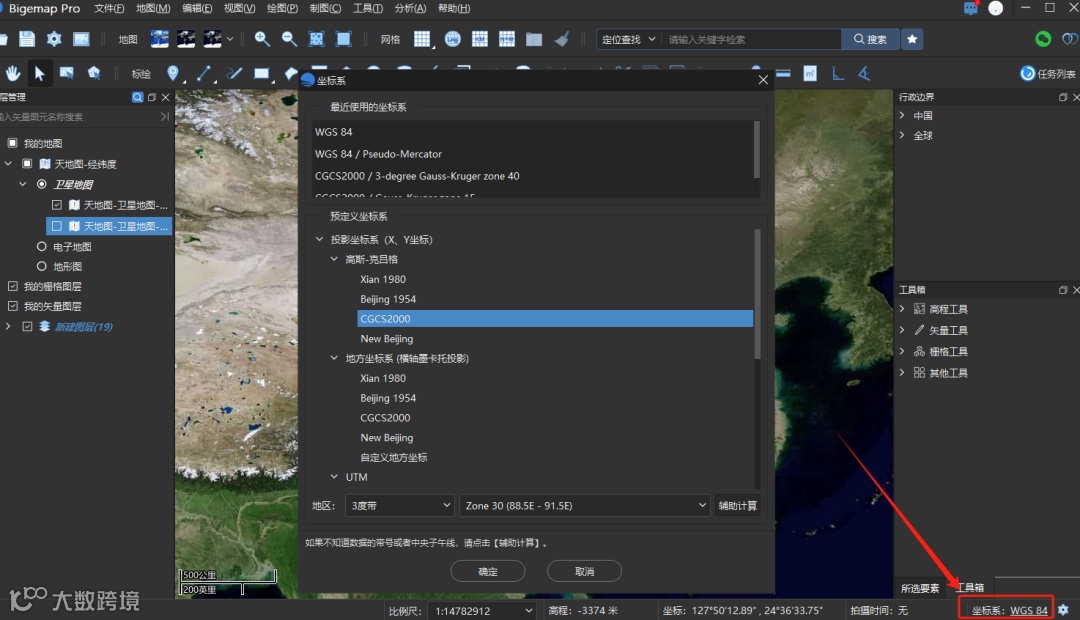
Task: Collapse the 天地图-经纬度 tree node
Action: 8,164
